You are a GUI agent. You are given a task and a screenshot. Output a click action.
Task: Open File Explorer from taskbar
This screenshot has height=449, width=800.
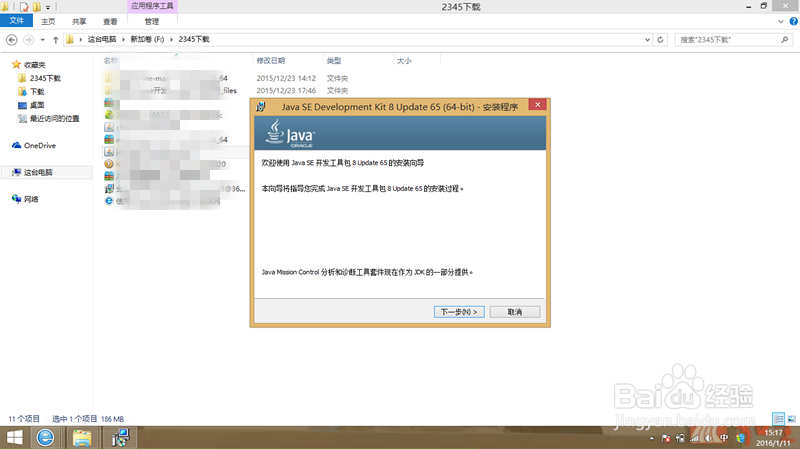click(82, 438)
